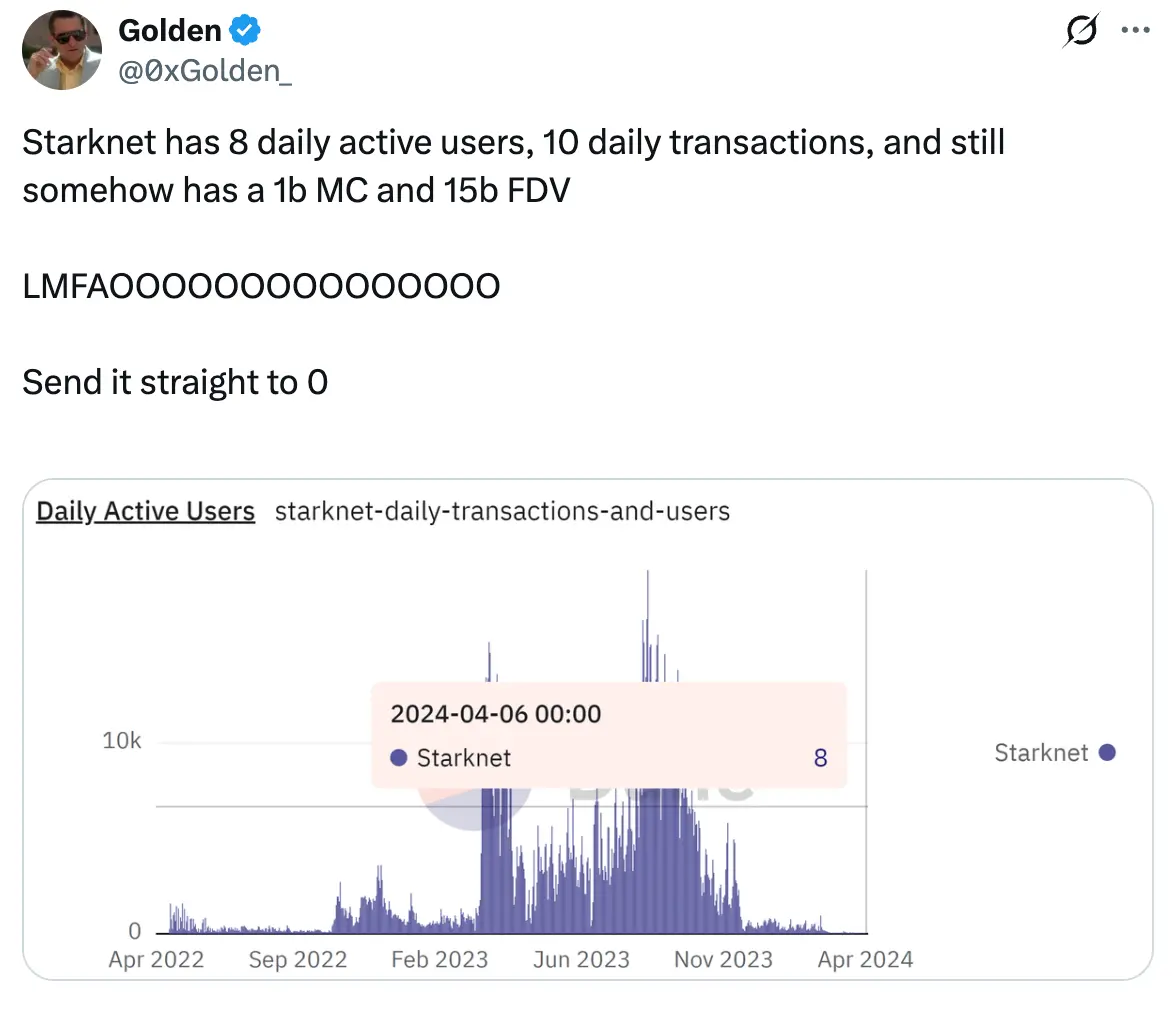
Task: Open the Grok slashed-circle icon
Action: (x=1081, y=31)
